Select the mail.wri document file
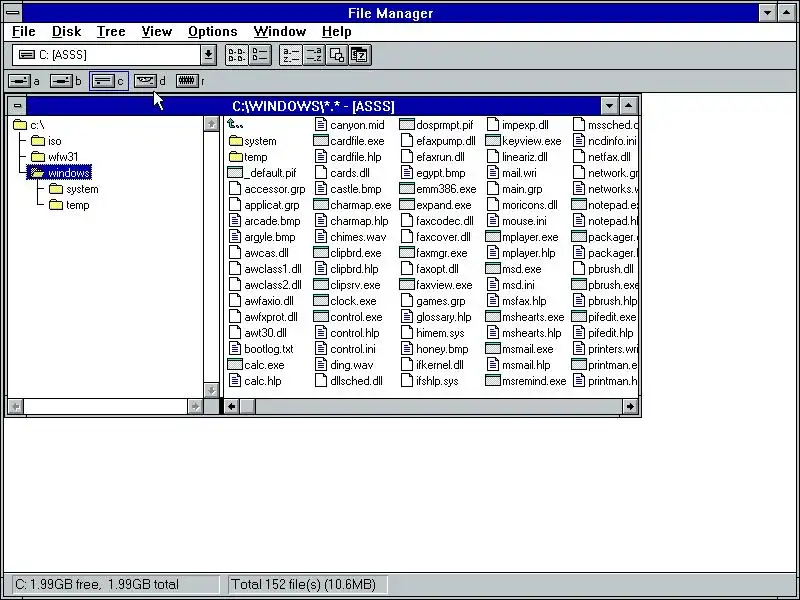800x600 pixels. [x=512, y=173]
